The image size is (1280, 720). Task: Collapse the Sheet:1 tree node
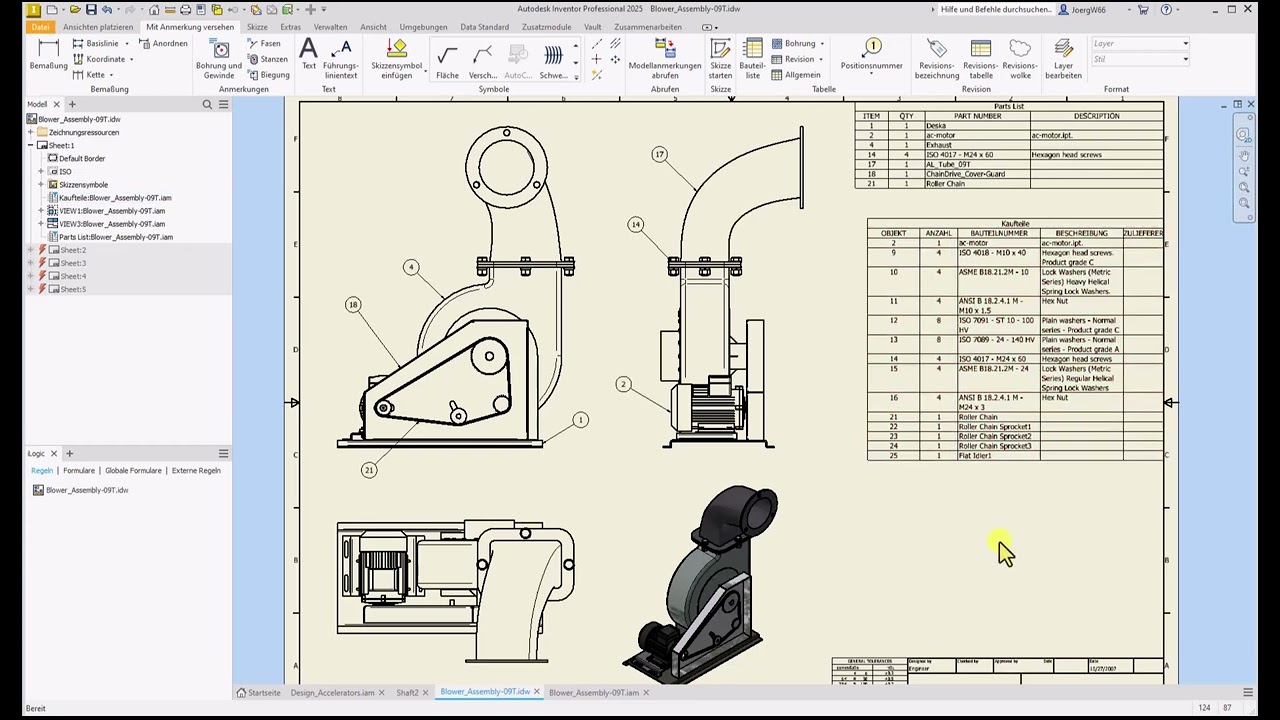pos(31,145)
